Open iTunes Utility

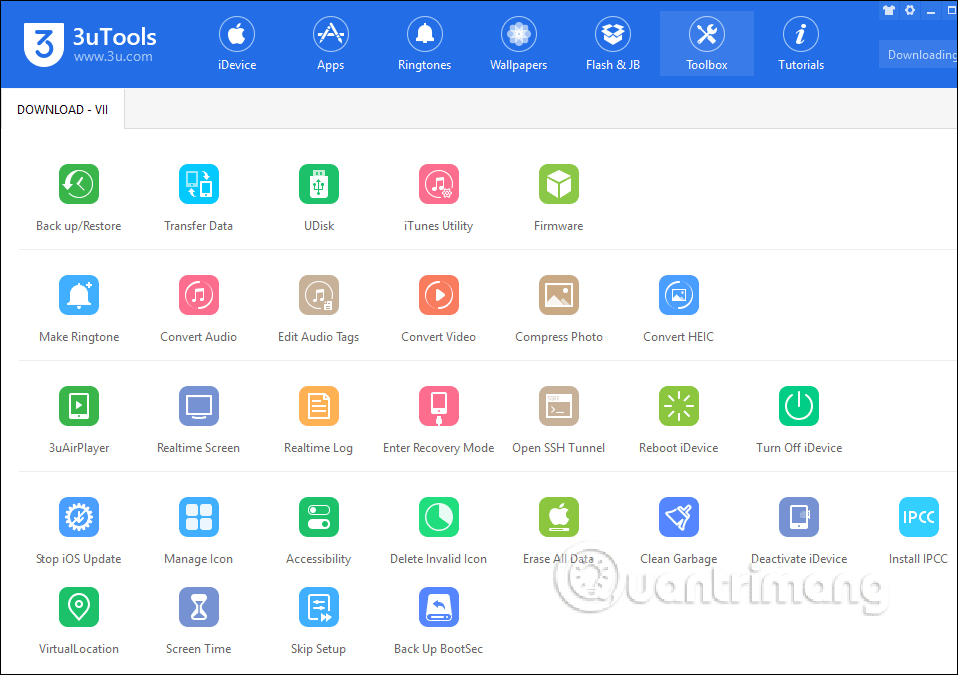439,184
